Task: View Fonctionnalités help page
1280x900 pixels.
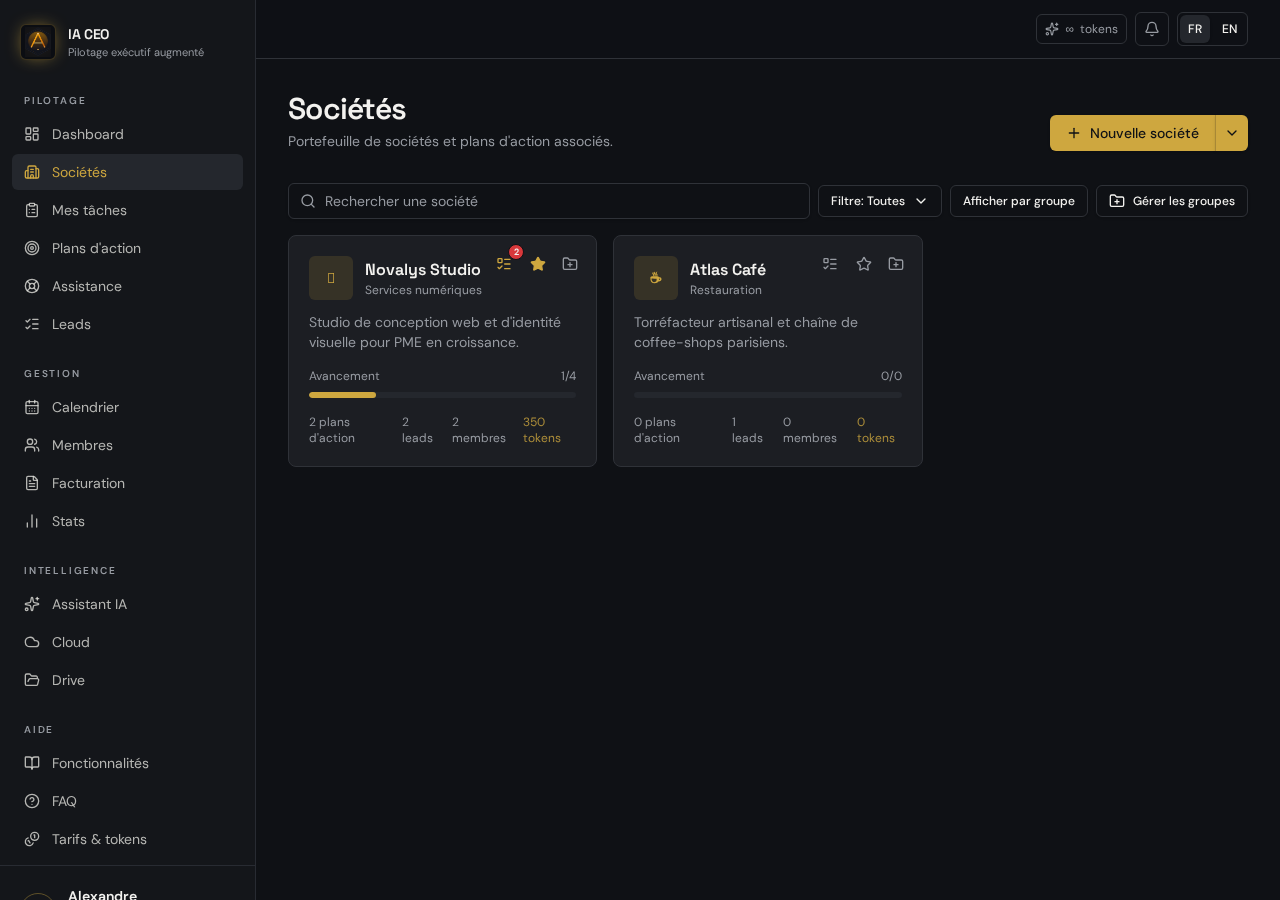Action: point(127,763)
